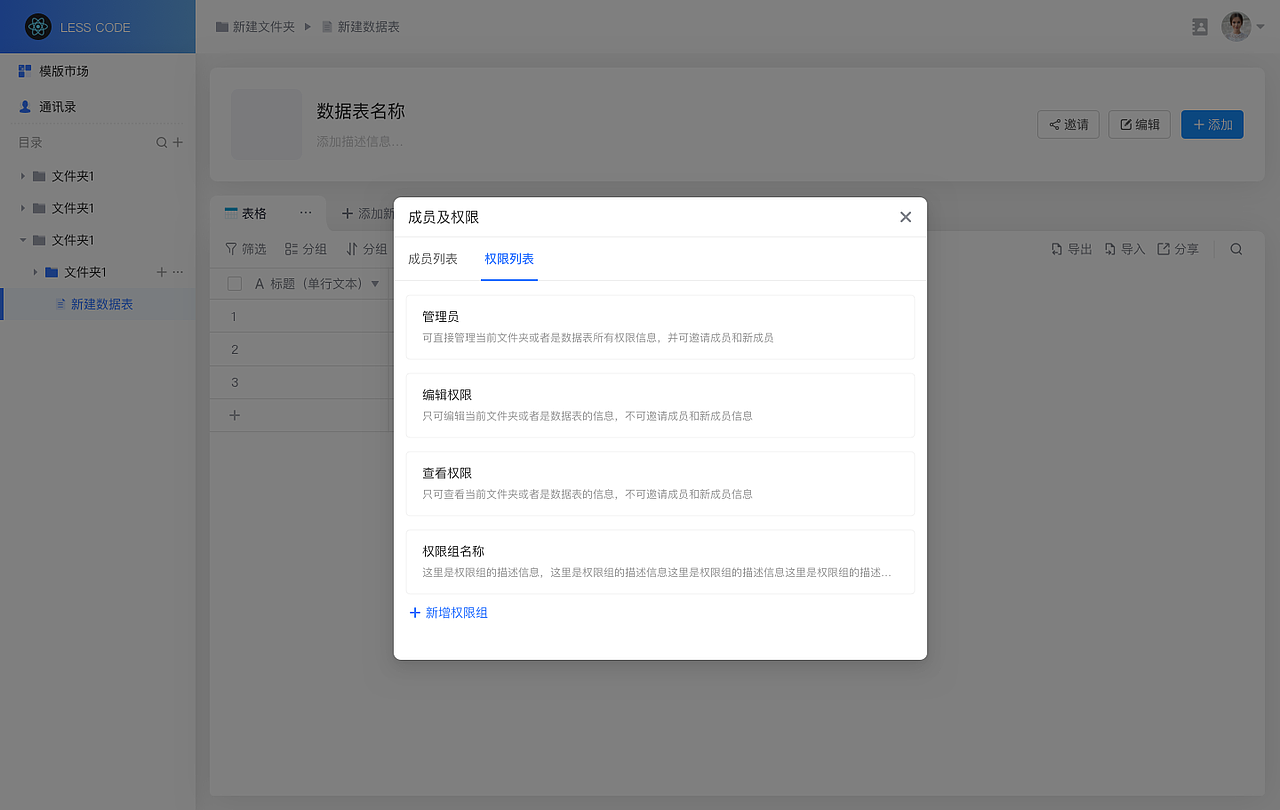Open the contacts icon in the top bar
This screenshot has width=1280, height=810.
pos(1200,27)
